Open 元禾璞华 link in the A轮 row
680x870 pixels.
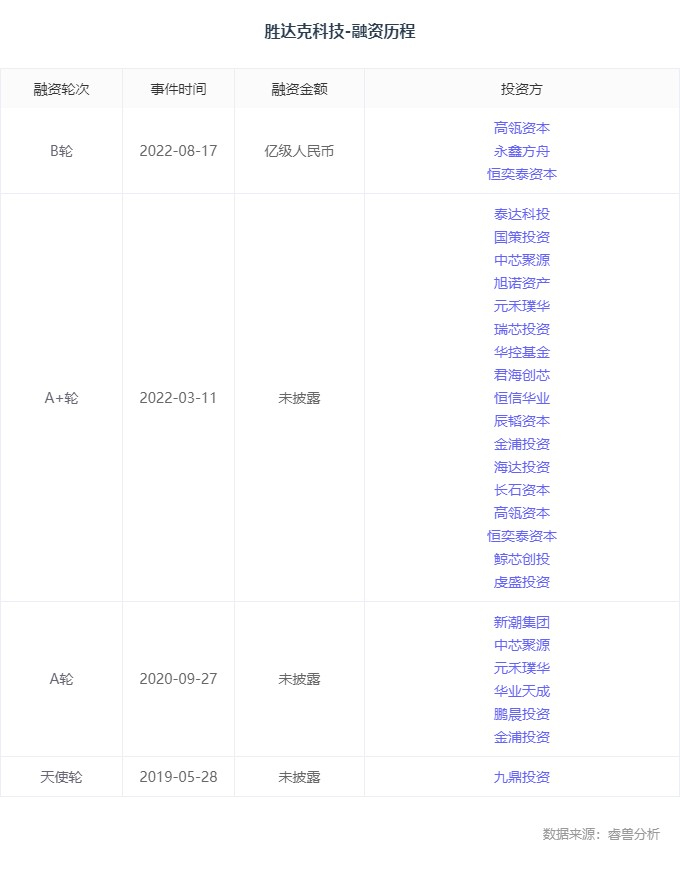tap(521, 668)
